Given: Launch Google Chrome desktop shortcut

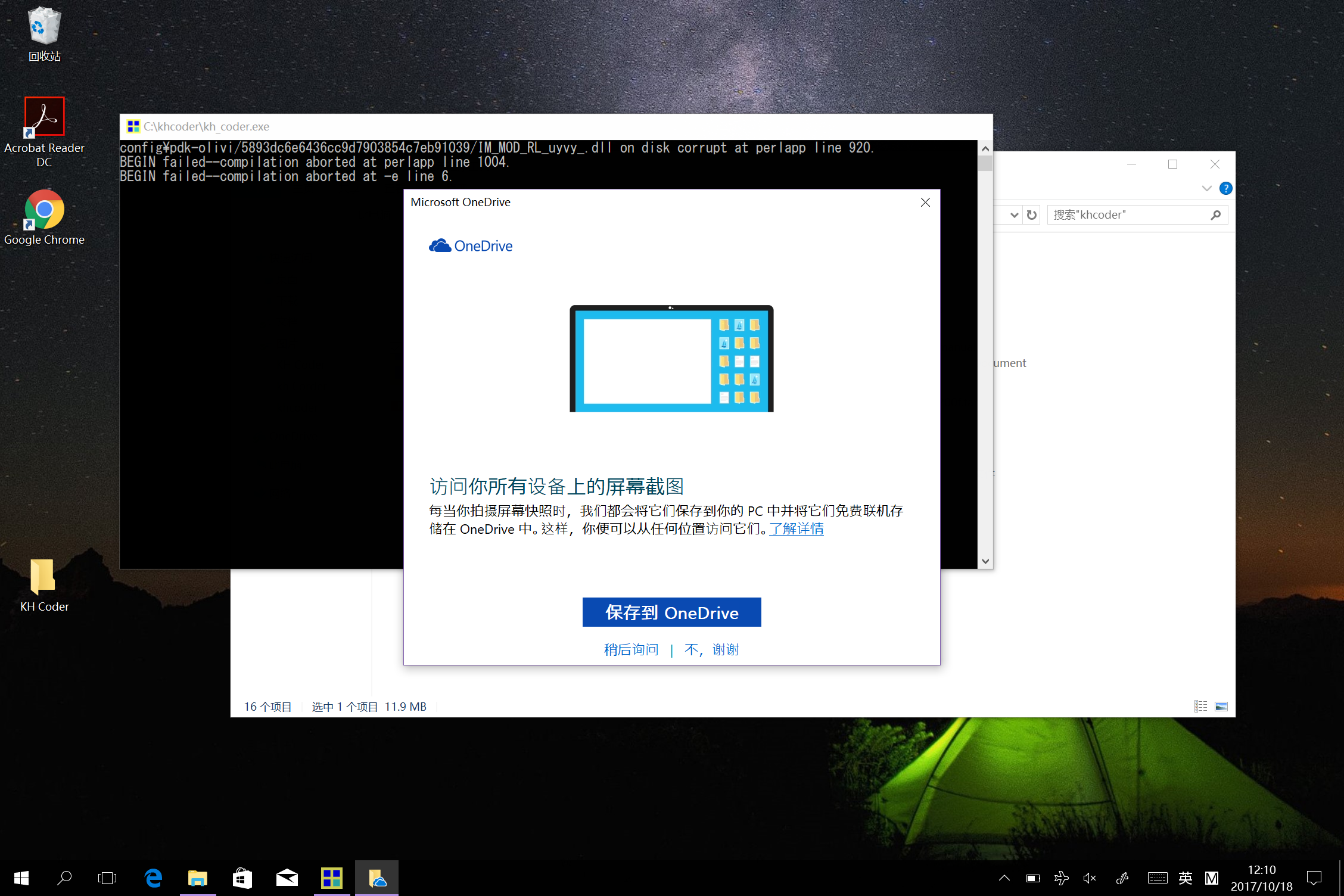Looking at the screenshot, I should (44, 217).
